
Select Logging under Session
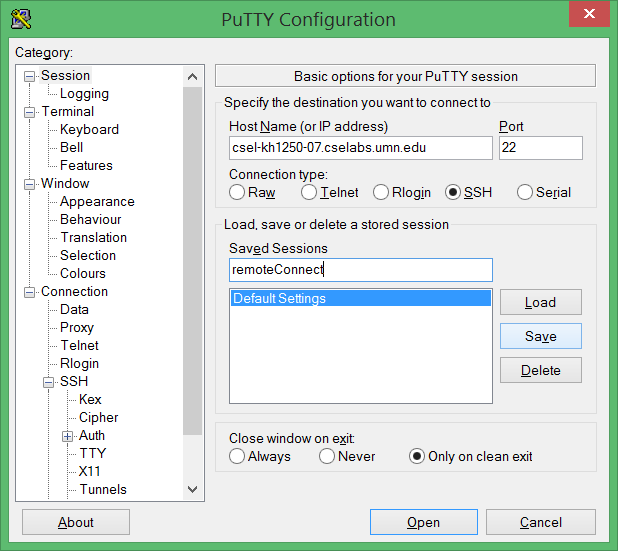pyautogui.click(x=84, y=94)
